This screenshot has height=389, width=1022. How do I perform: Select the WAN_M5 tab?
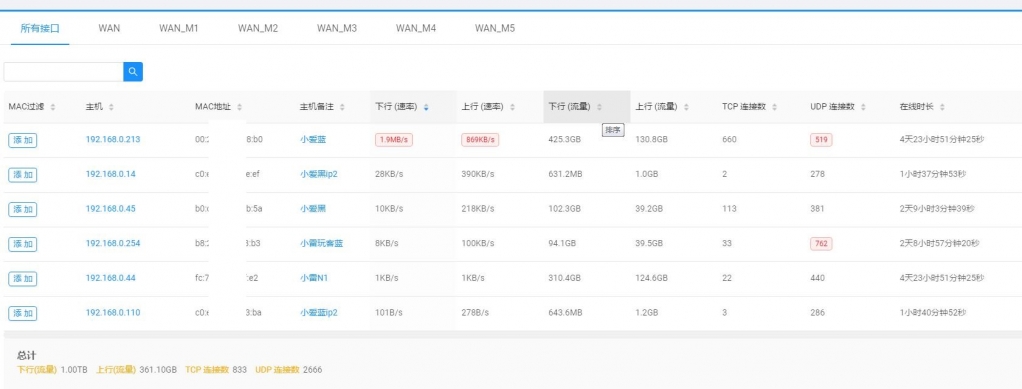(495, 29)
